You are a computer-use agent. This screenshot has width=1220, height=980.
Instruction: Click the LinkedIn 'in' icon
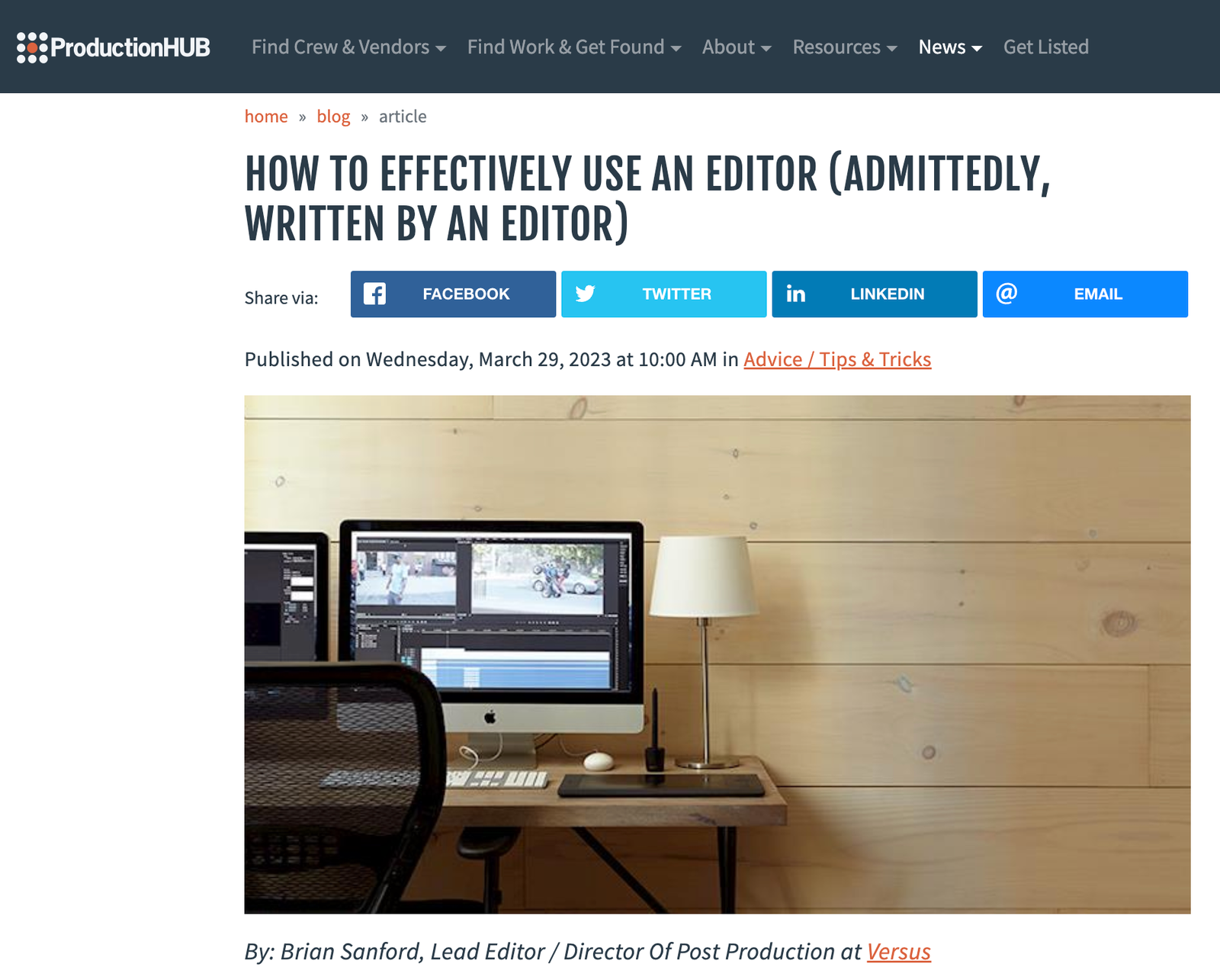[795, 294]
